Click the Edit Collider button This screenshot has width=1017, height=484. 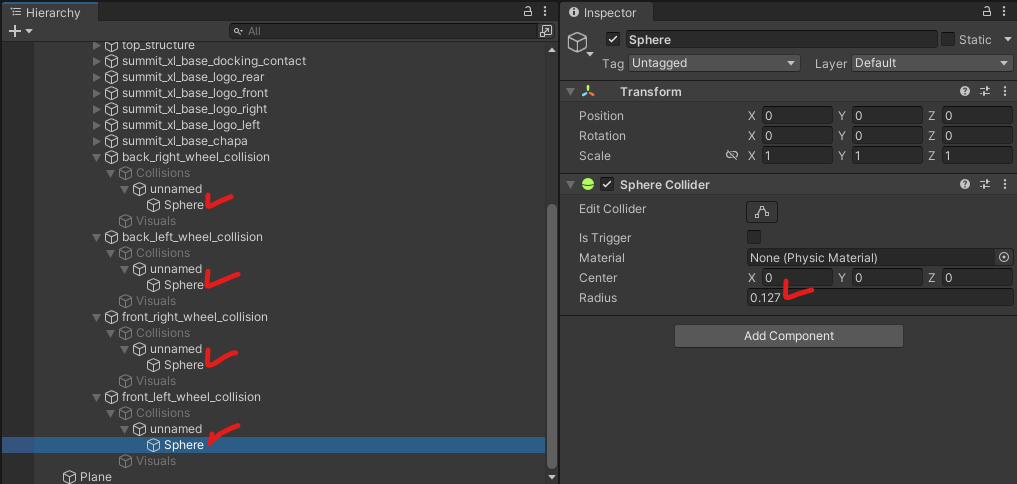(762, 212)
